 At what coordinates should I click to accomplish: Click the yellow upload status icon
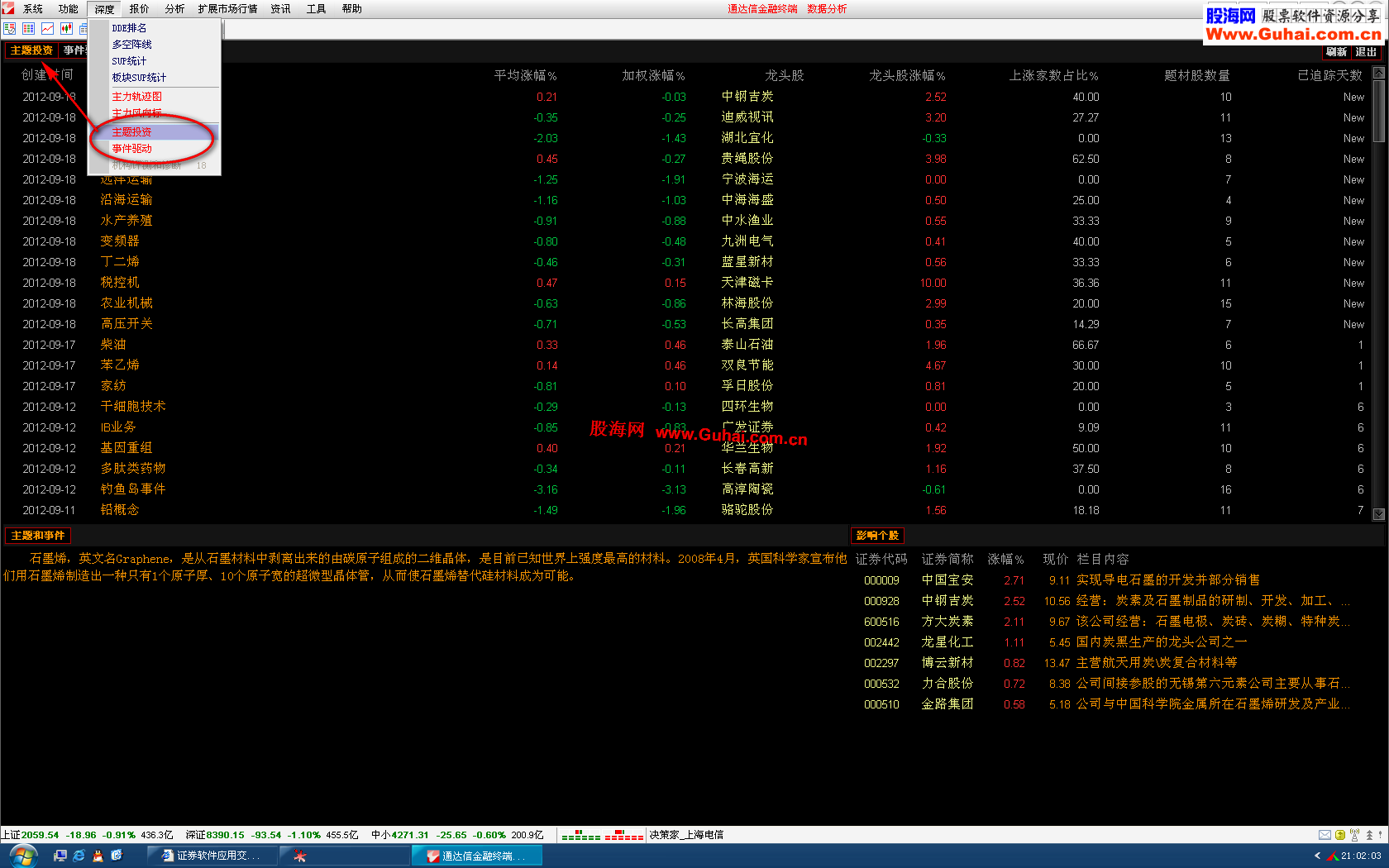pyautogui.click(x=1339, y=835)
